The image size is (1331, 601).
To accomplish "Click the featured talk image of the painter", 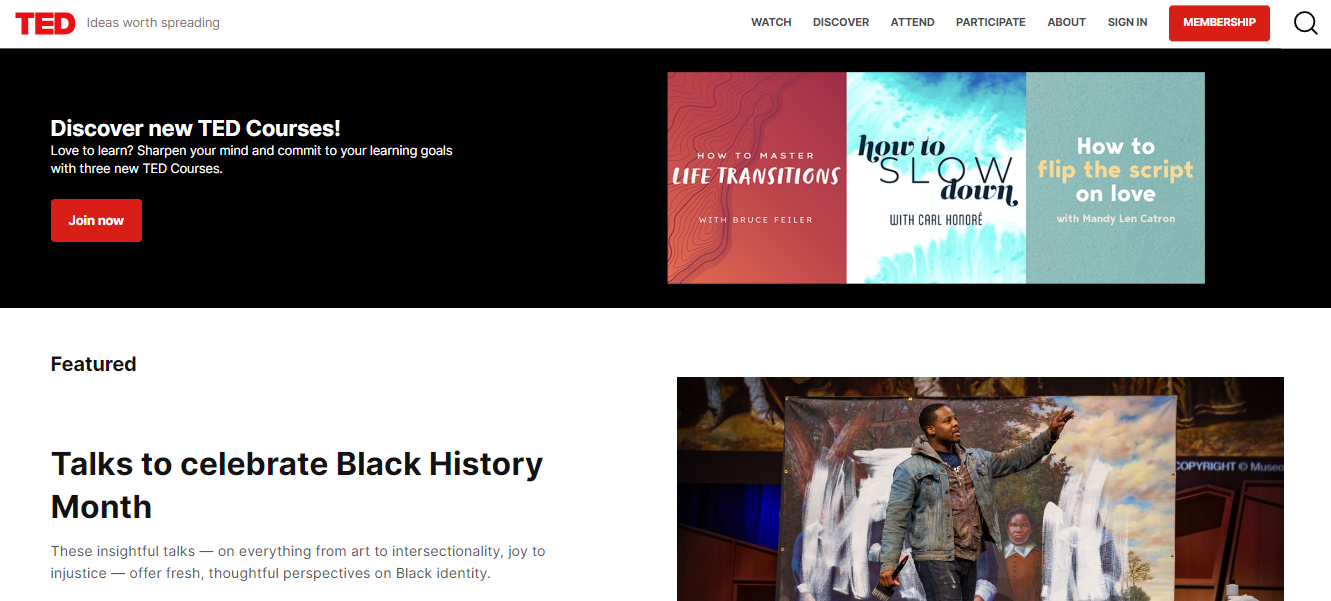I will pos(979,489).
